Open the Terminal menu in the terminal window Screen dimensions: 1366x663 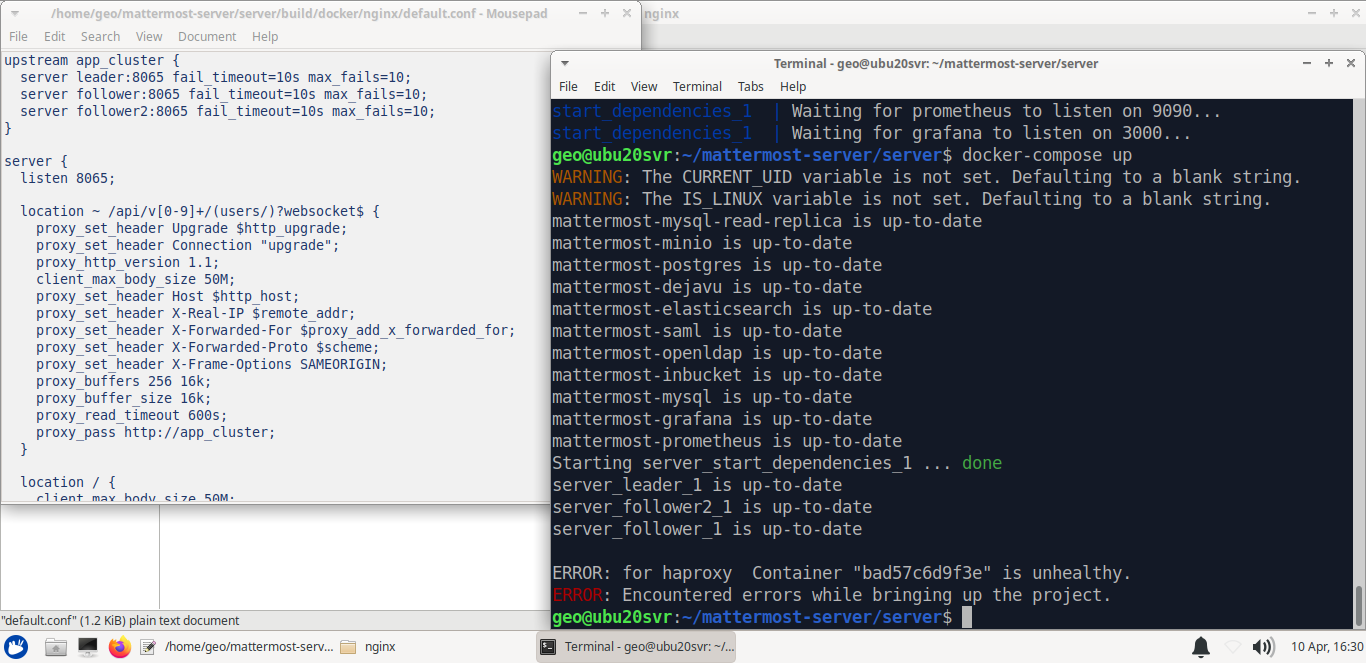click(x=697, y=86)
